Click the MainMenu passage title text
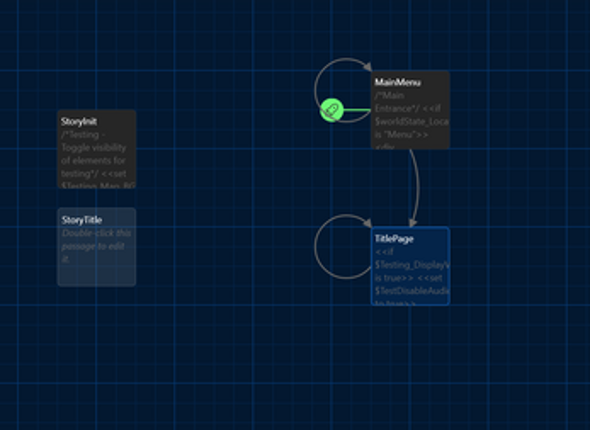This screenshot has height=430, width=590. click(398, 82)
